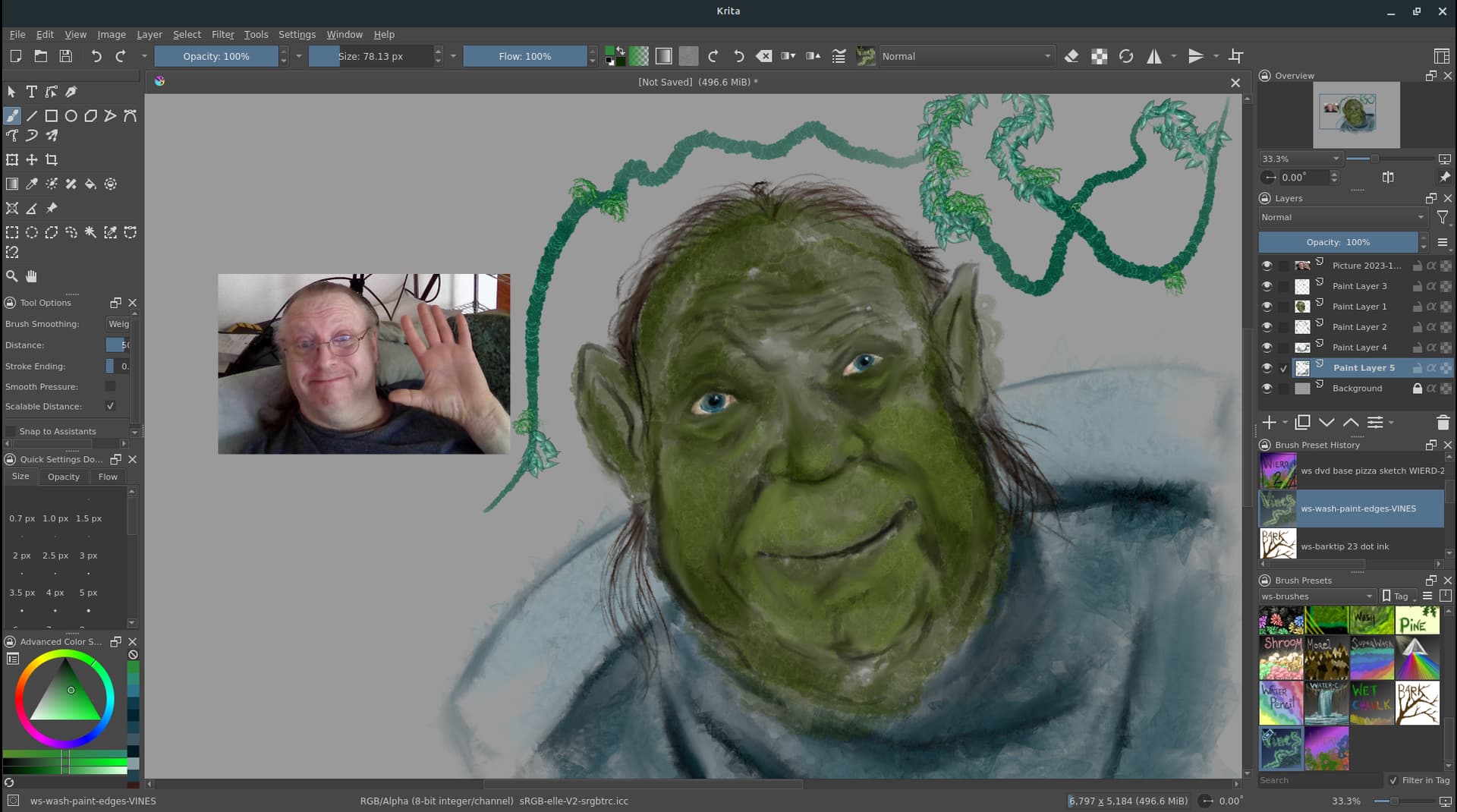
Task: Select the Rectangle shape tool
Action: [51, 116]
